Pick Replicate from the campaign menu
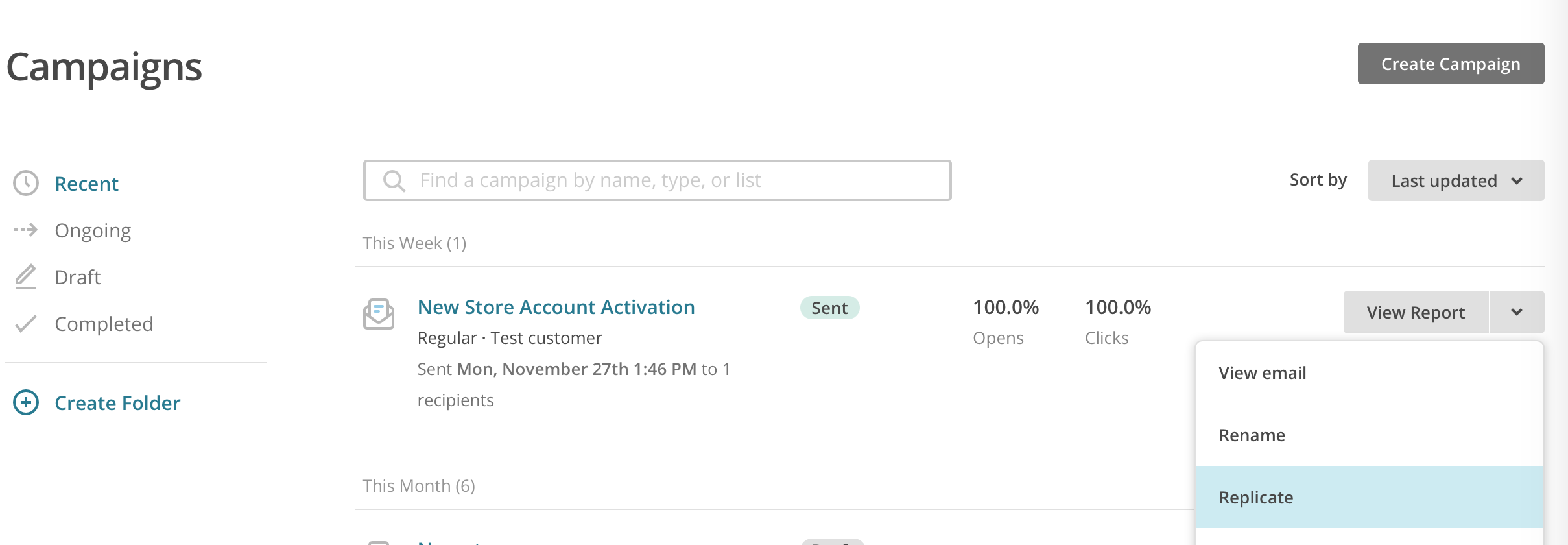The height and width of the screenshot is (545, 1568). pyautogui.click(x=1255, y=498)
